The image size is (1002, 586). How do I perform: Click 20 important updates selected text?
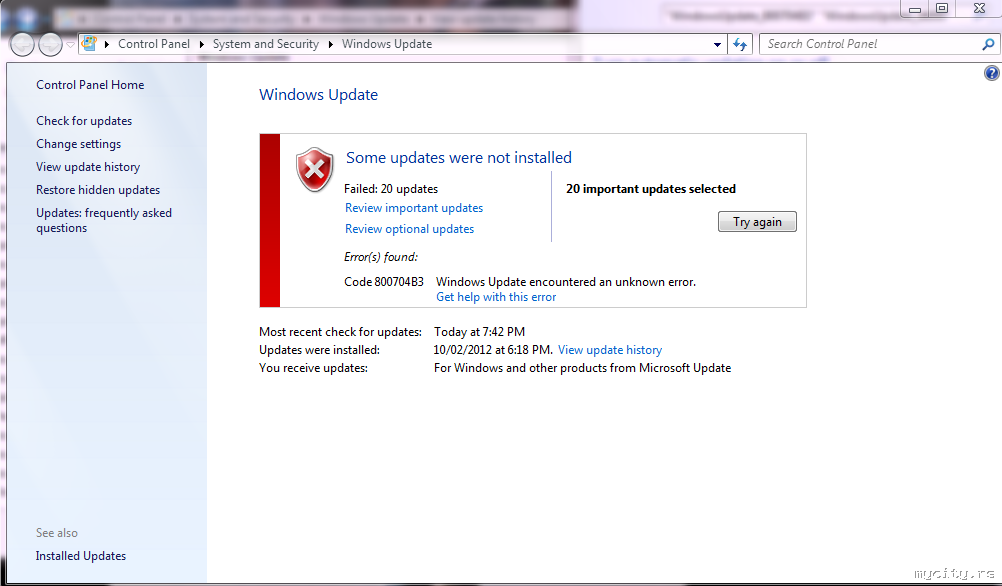651,189
